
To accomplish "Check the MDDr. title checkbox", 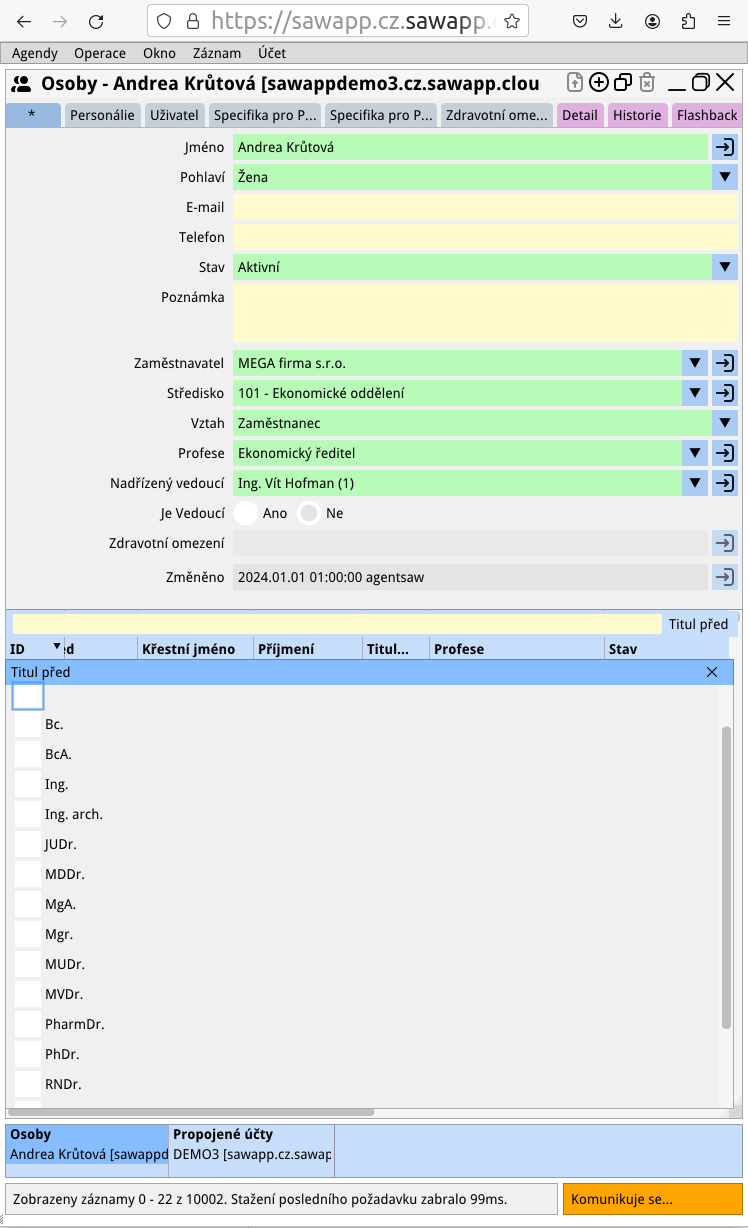I will click(28, 874).
